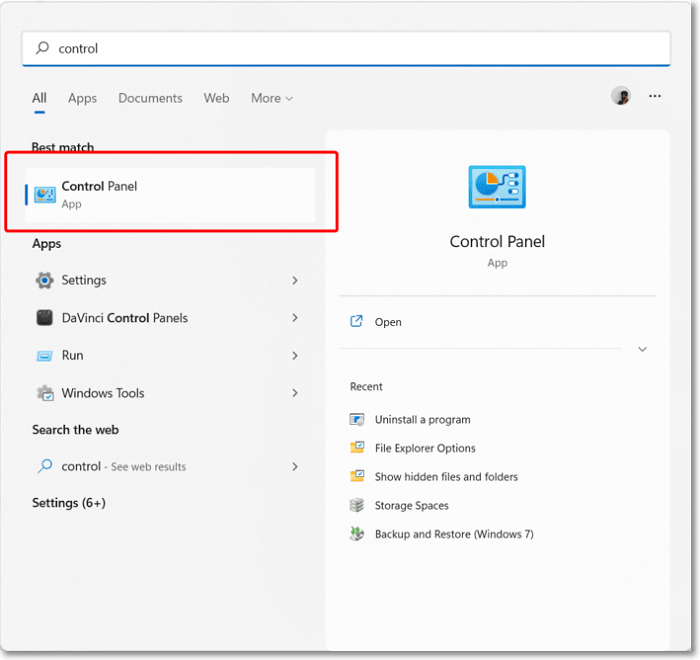Click the large Control Panel preview icon

pyautogui.click(x=497, y=188)
